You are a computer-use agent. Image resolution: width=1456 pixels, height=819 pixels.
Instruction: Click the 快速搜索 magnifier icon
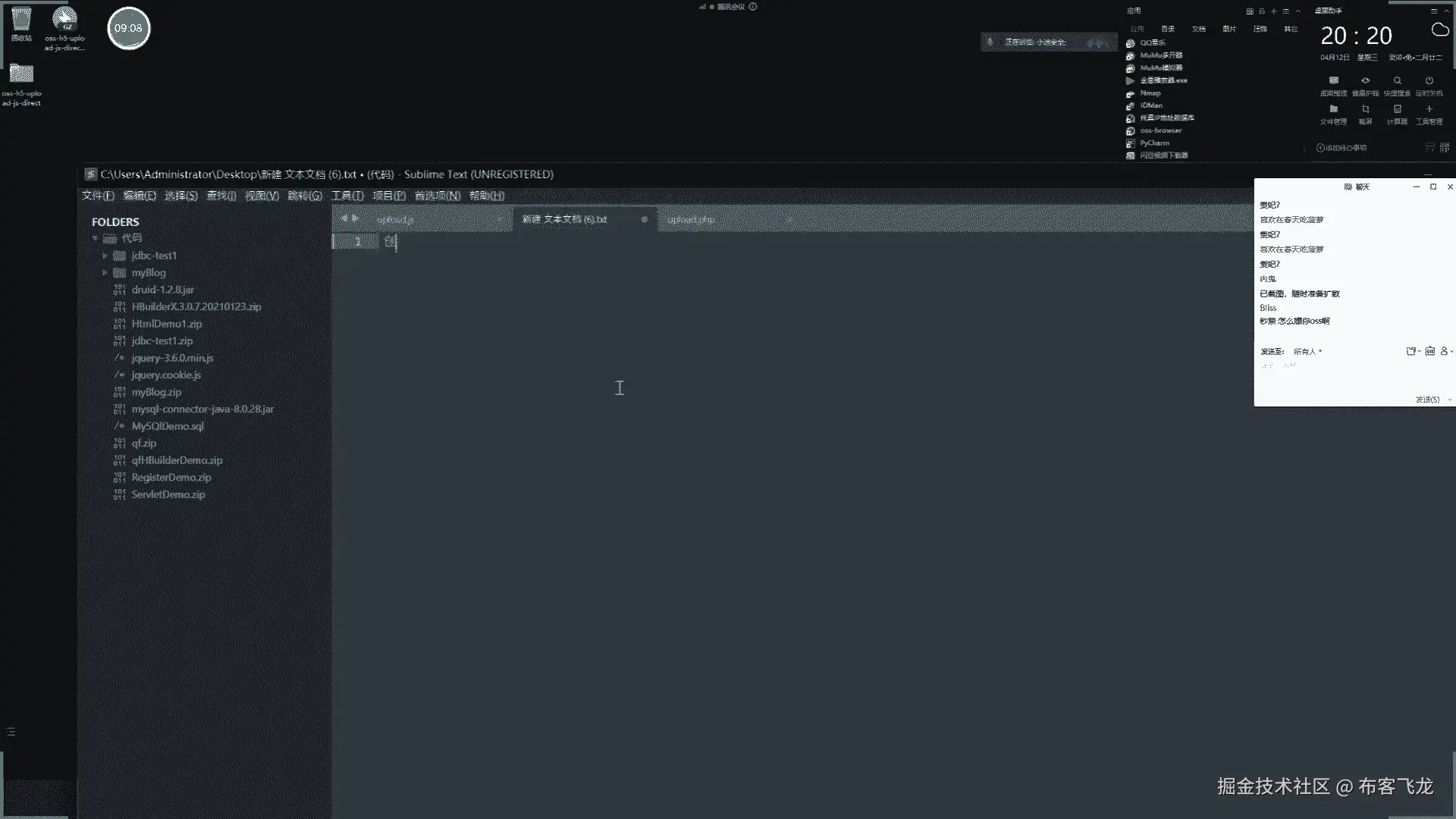click(1397, 81)
